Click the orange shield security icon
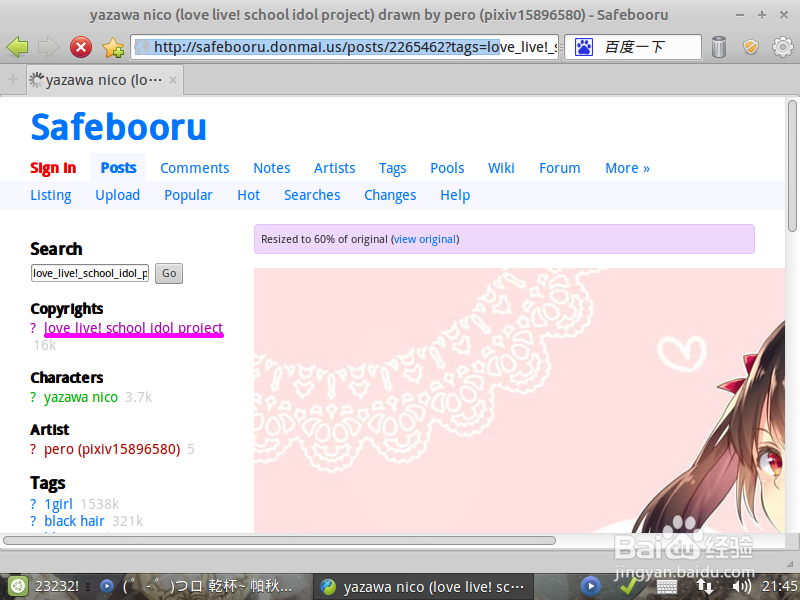This screenshot has width=800, height=600. 751,47
